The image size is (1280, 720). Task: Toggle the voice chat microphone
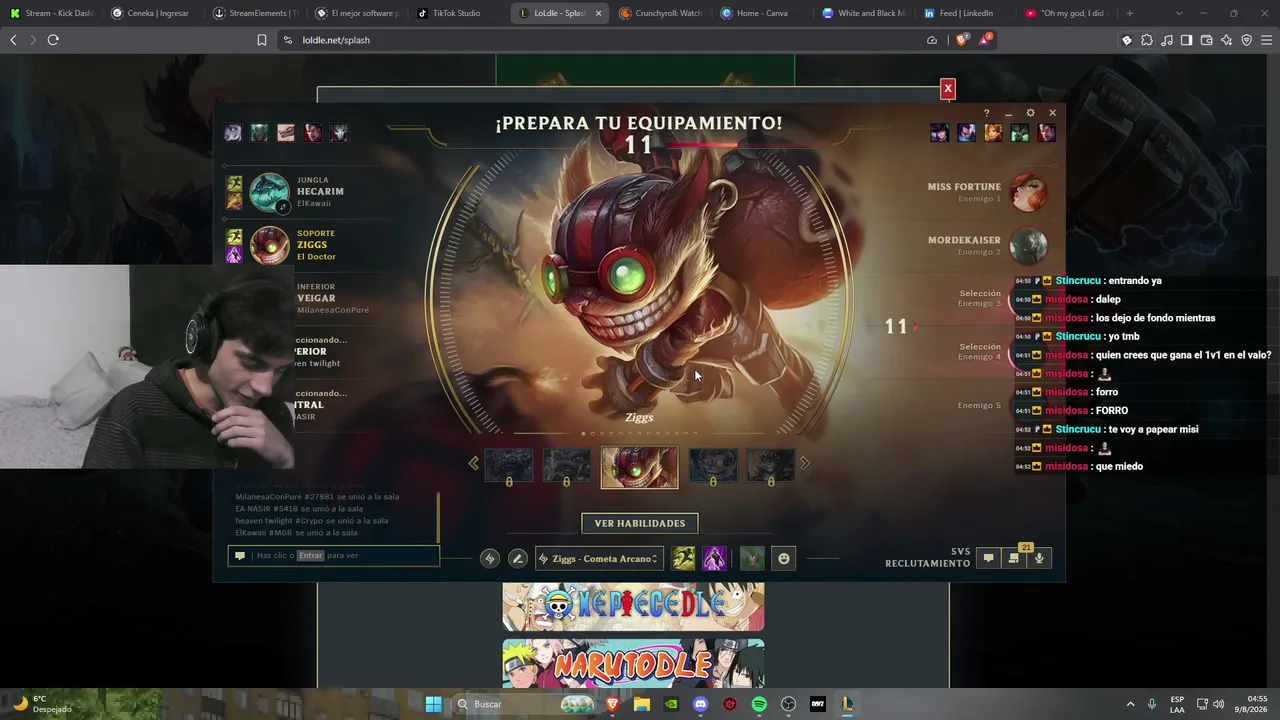tap(1040, 558)
